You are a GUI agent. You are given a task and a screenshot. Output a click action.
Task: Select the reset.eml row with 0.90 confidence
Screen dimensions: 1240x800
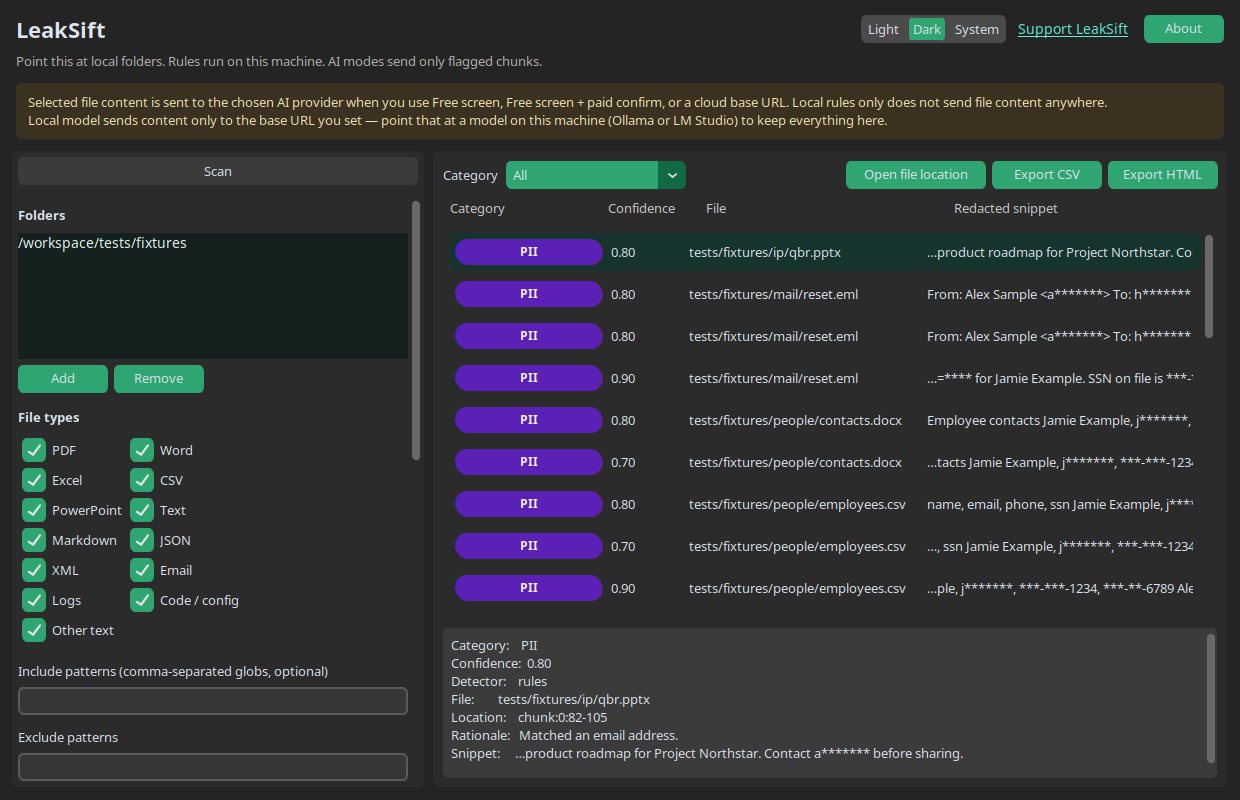(x=823, y=378)
